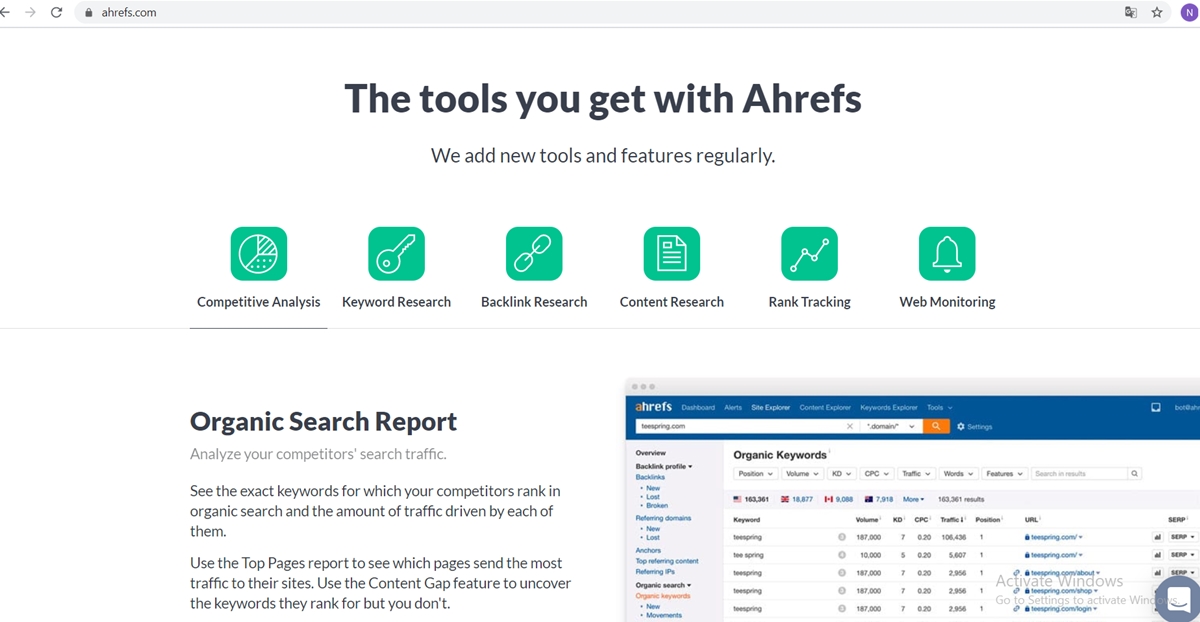Expand the Backlink profile sidebar section
Screen dimensions: 1200x622
[x=664, y=466]
